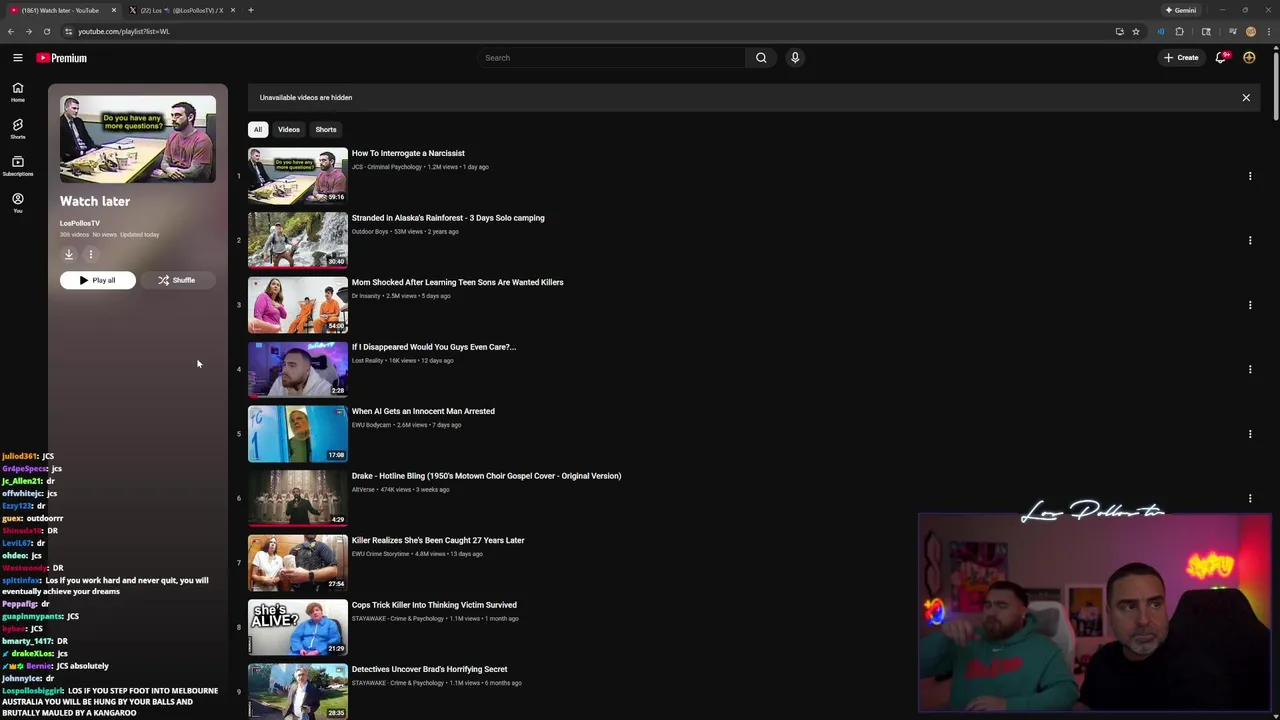Screen dimensions: 1280x720
Task: Start voice search with the microphone
Action: coord(795,58)
